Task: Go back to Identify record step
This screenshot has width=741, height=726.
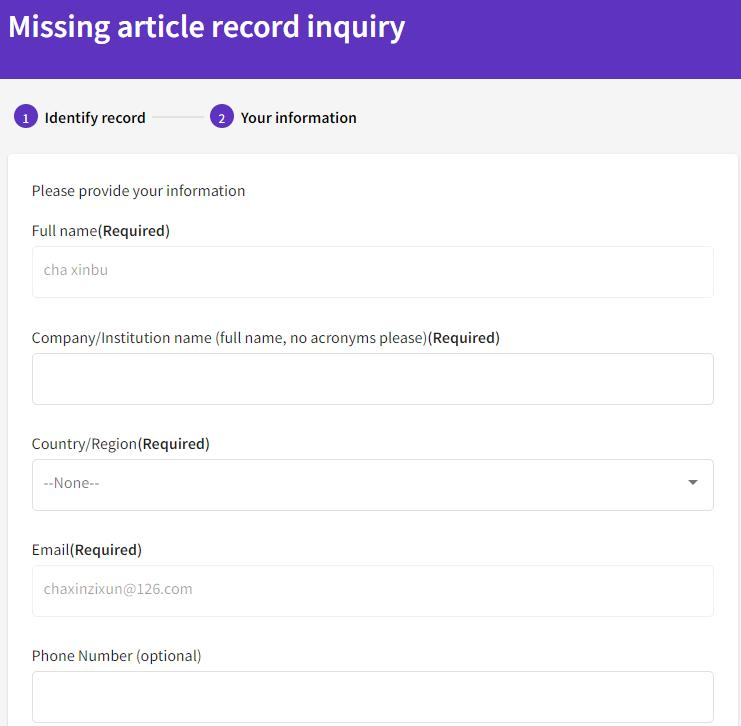Action: pos(95,118)
